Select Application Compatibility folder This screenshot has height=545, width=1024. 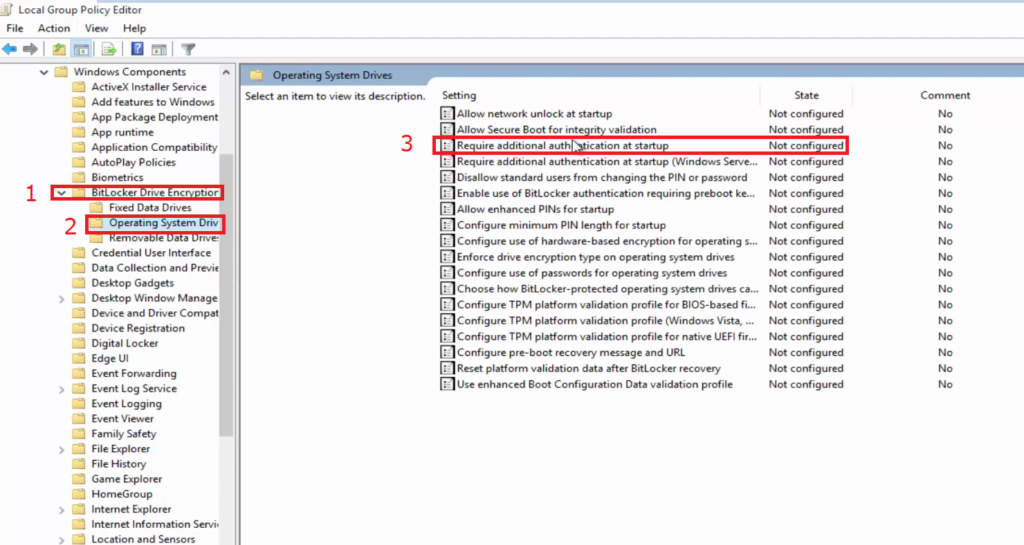(x=154, y=147)
